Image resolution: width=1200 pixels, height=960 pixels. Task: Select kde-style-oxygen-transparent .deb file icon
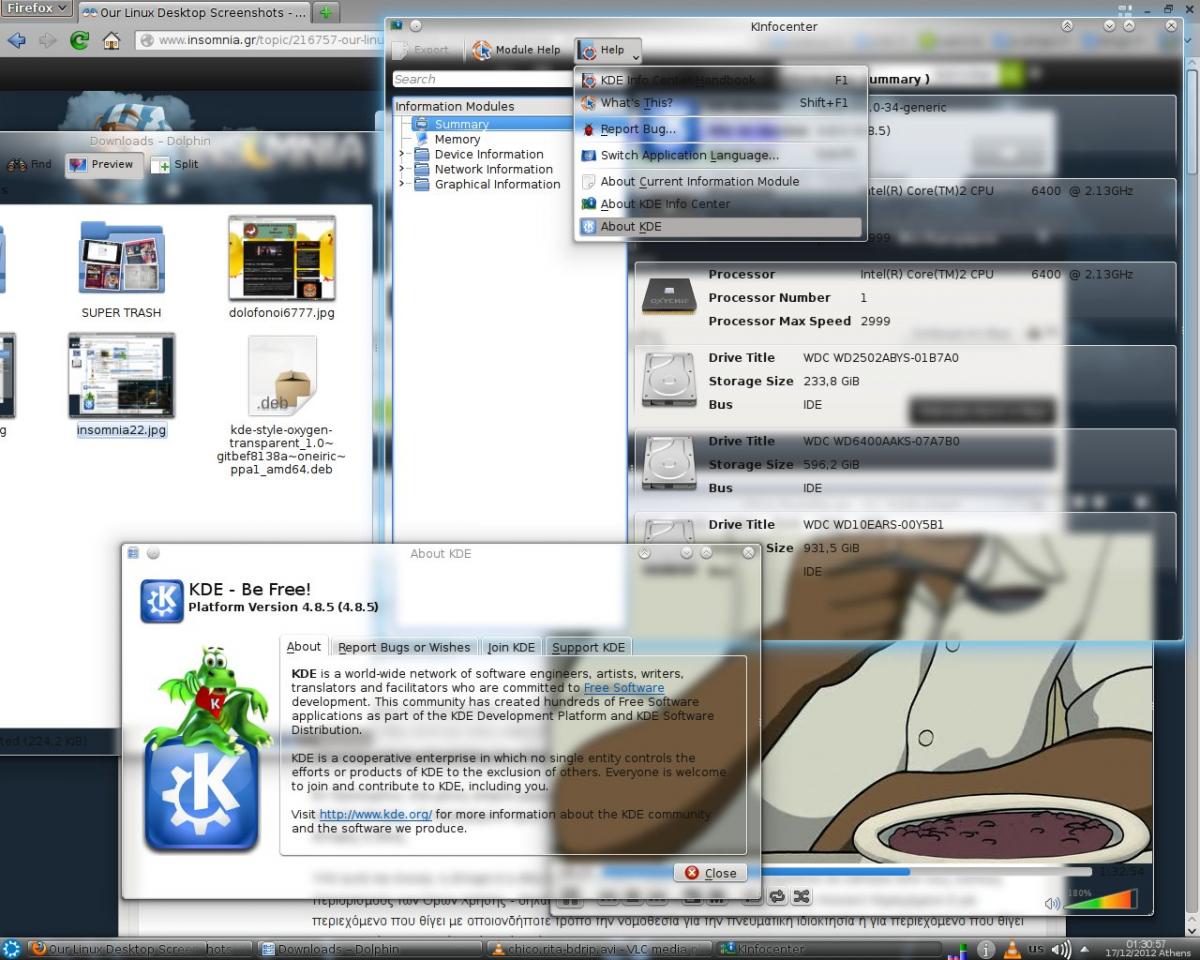281,375
